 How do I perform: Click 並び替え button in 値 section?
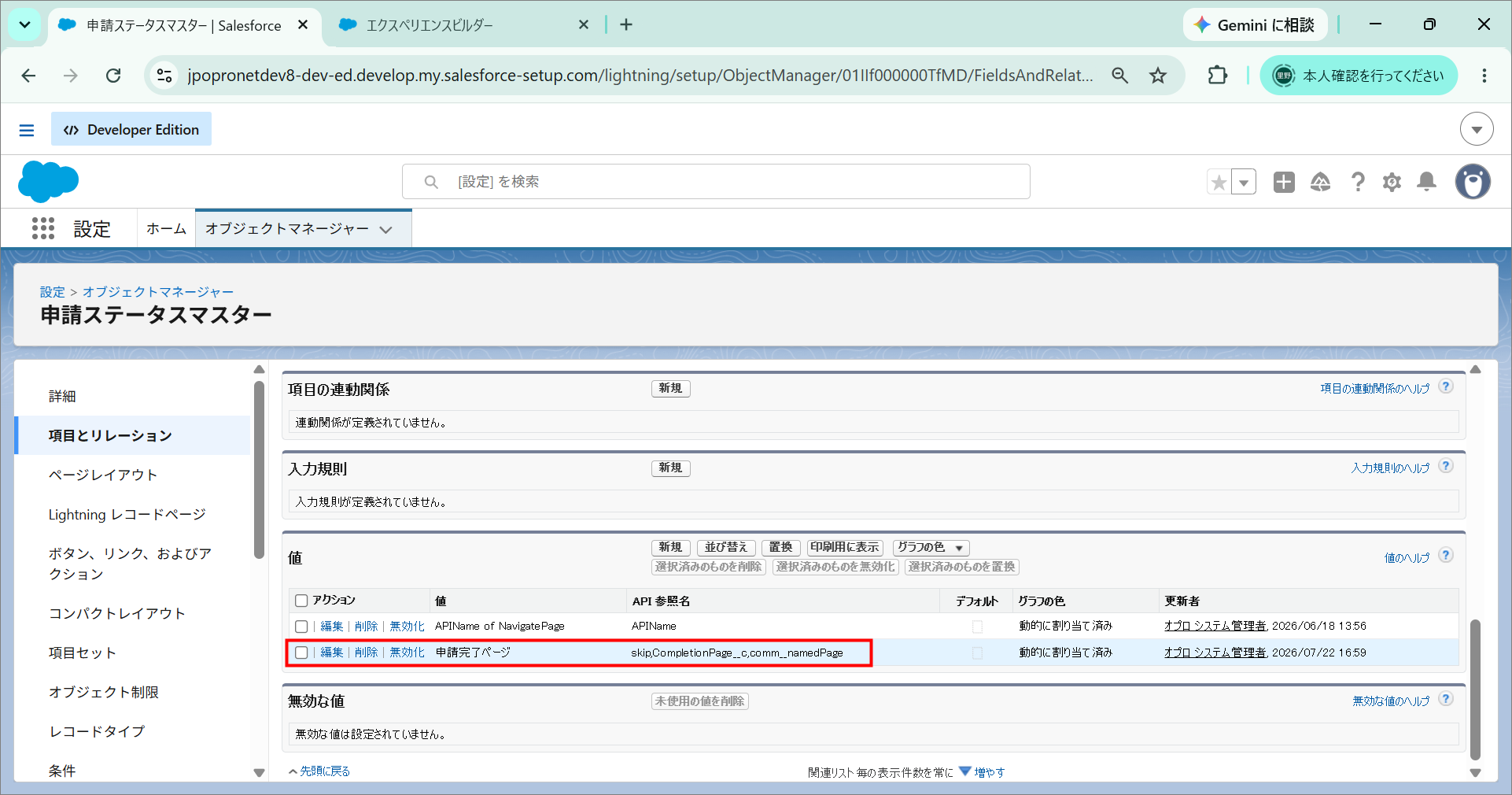click(726, 548)
